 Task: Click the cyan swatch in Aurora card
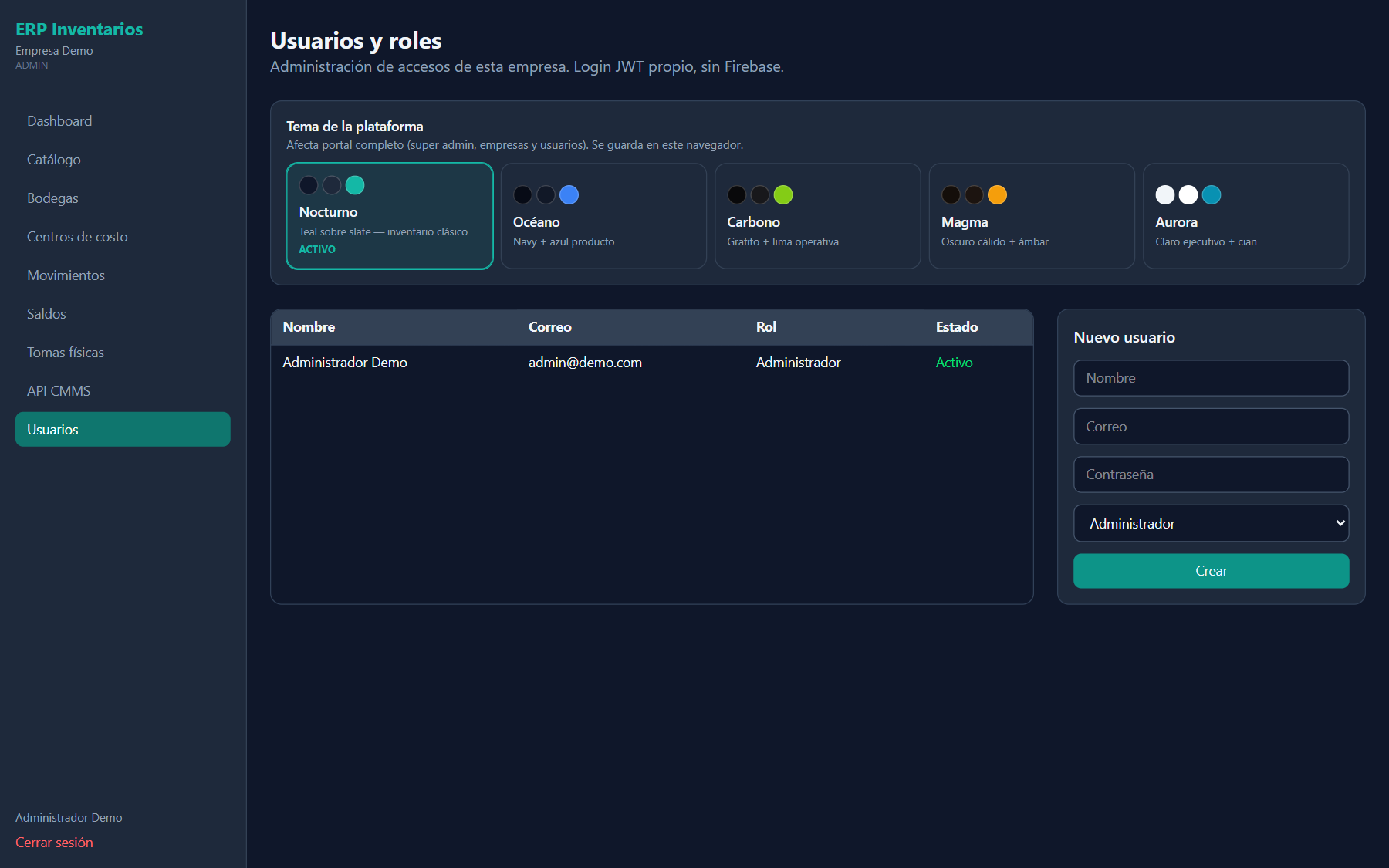tap(1212, 195)
